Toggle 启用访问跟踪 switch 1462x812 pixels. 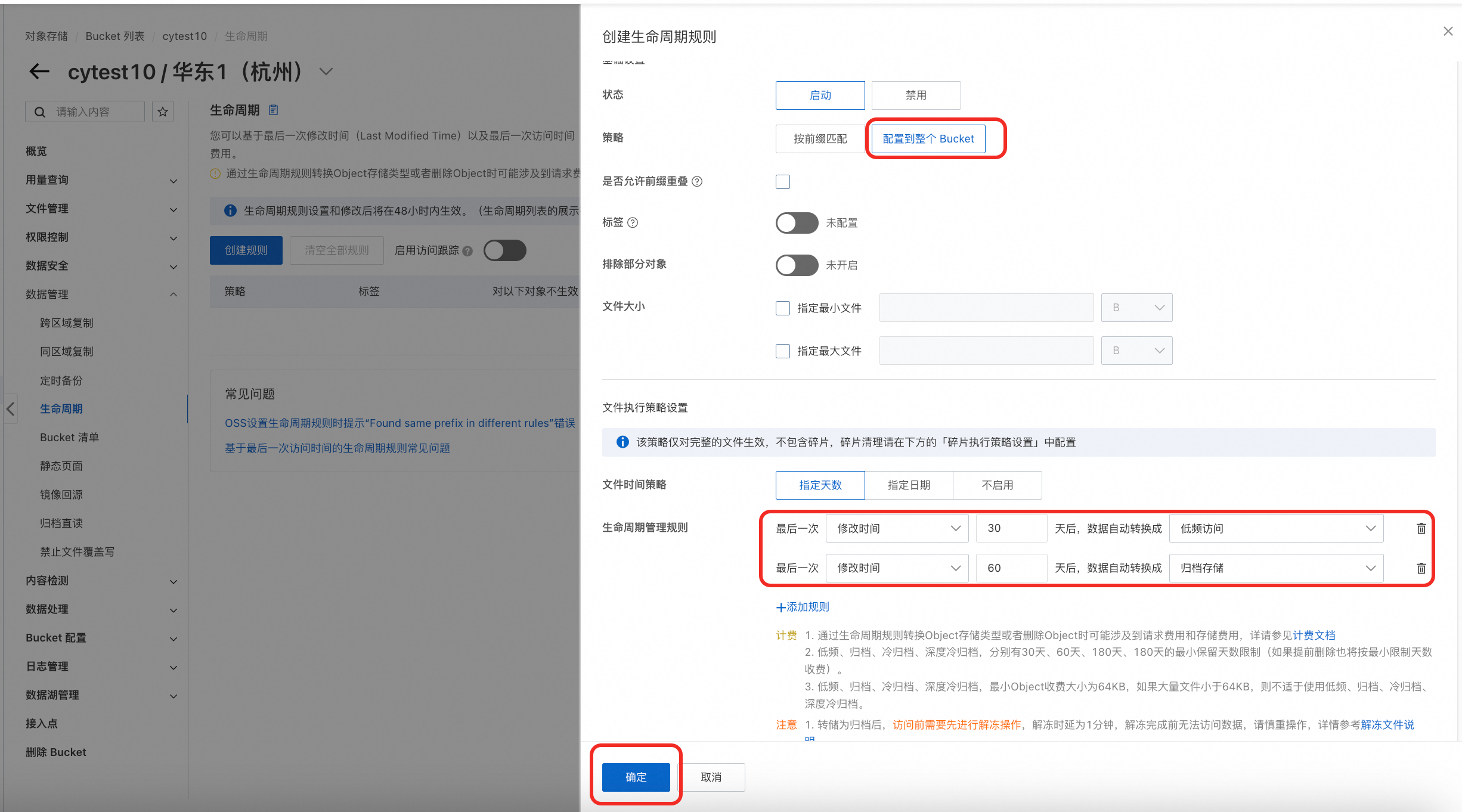click(504, 250)
